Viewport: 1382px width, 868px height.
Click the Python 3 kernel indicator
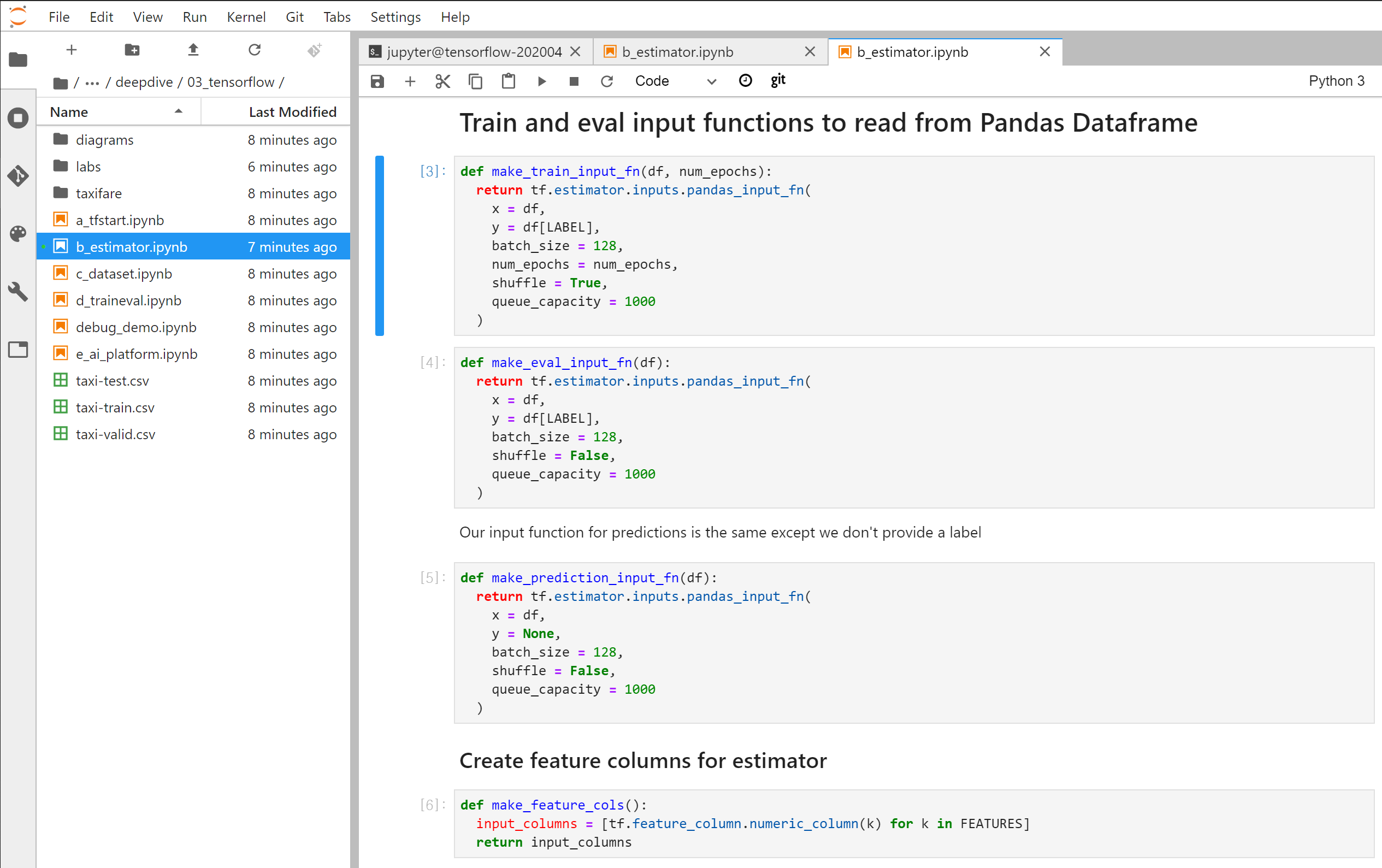[1336, 81]
